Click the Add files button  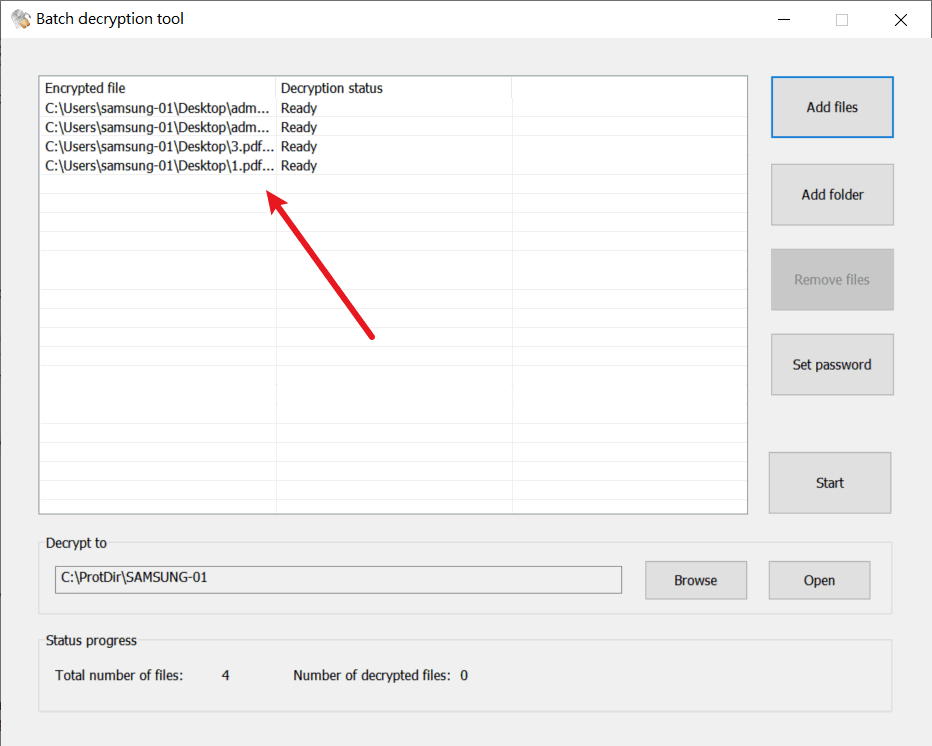pos(831,107)
